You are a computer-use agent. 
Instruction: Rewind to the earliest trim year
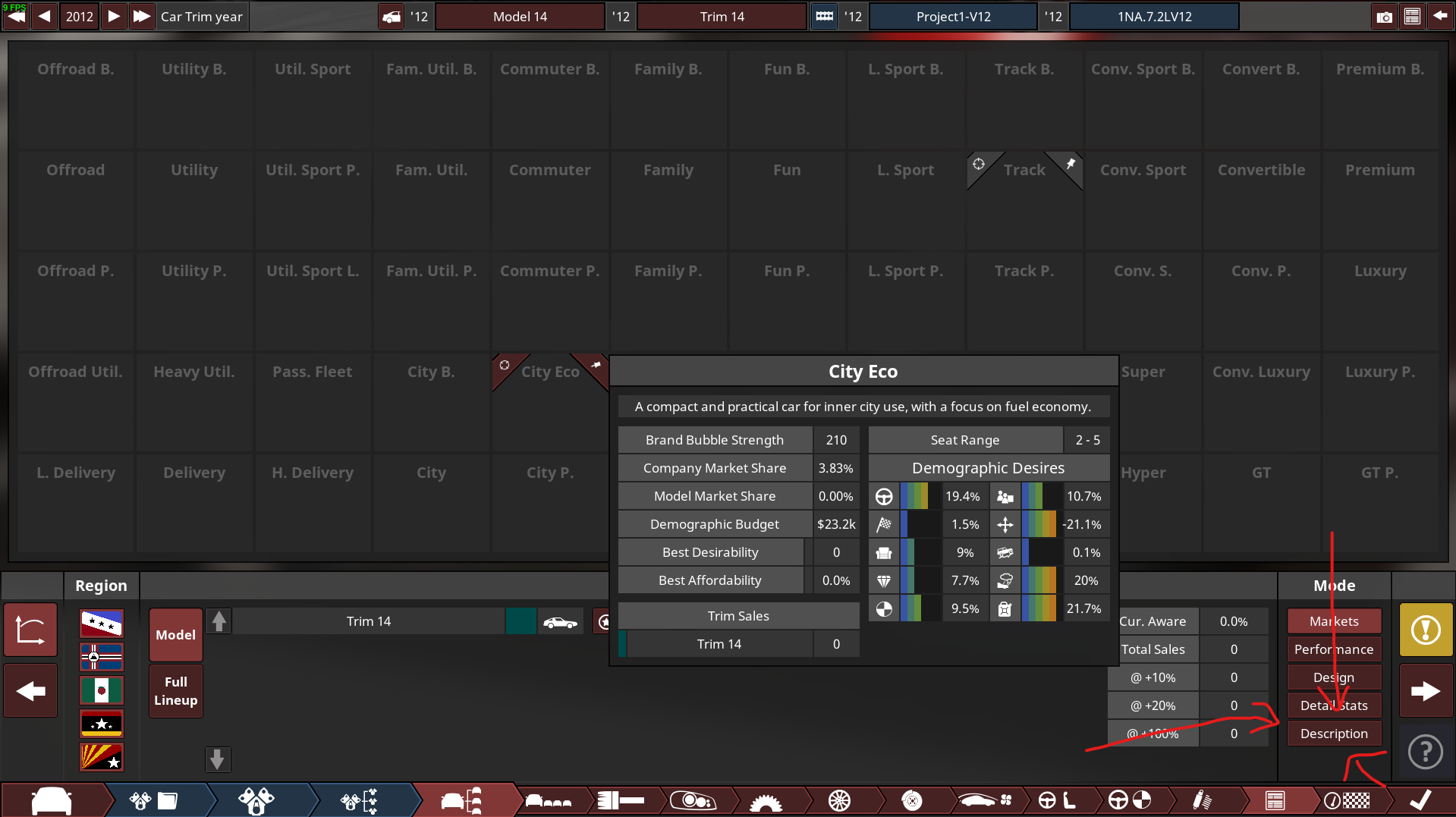coord(16,16)
